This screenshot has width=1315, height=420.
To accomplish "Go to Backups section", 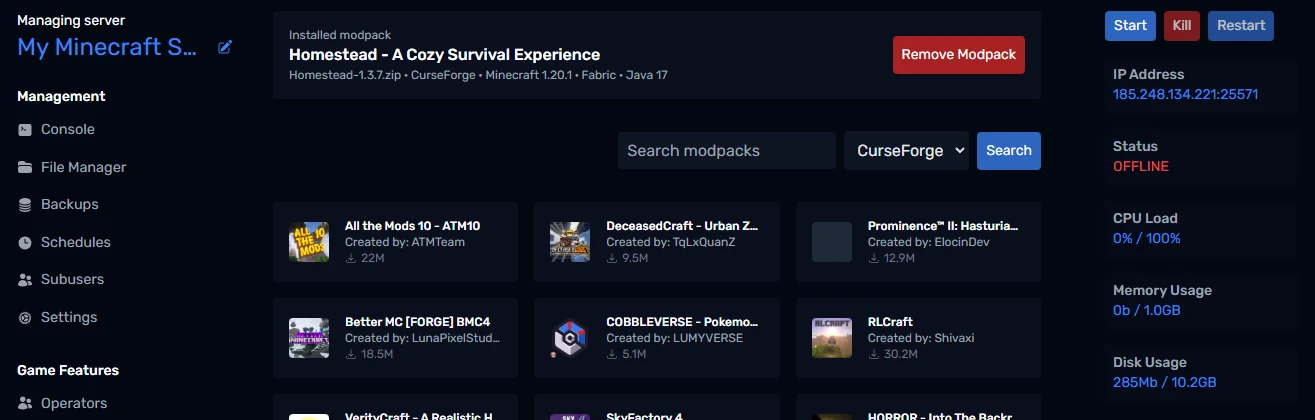I will (x=70, y=205).
